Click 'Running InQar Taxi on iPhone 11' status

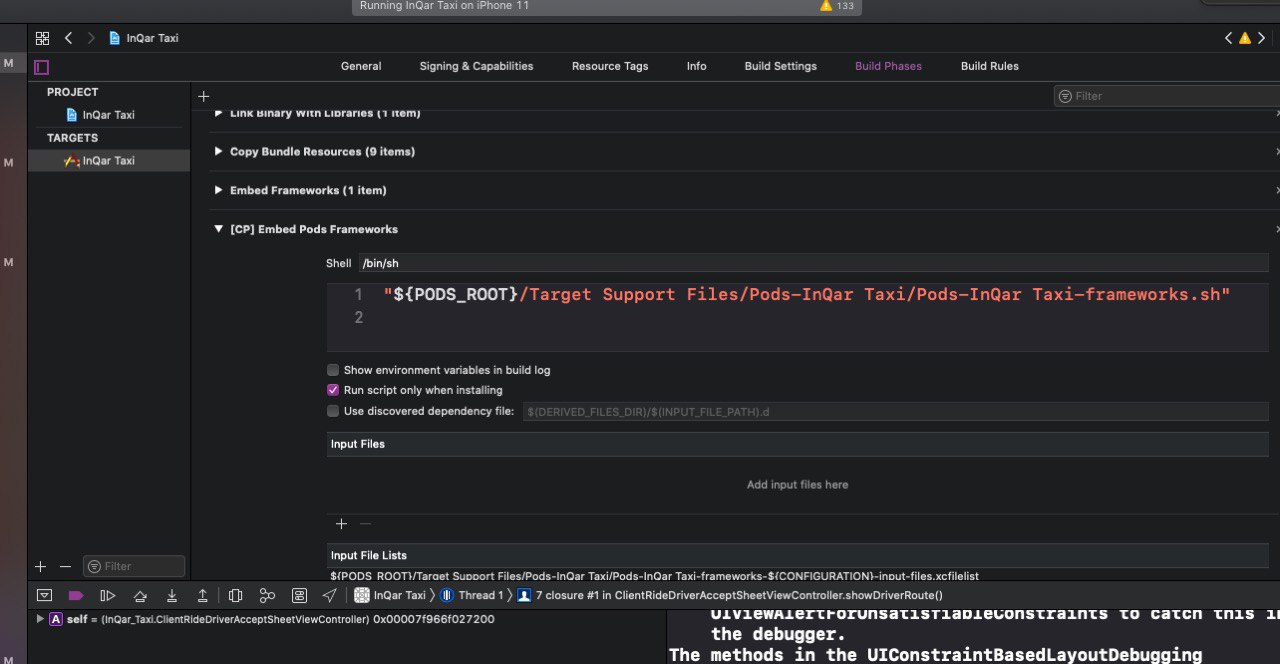tap(445, 6)
